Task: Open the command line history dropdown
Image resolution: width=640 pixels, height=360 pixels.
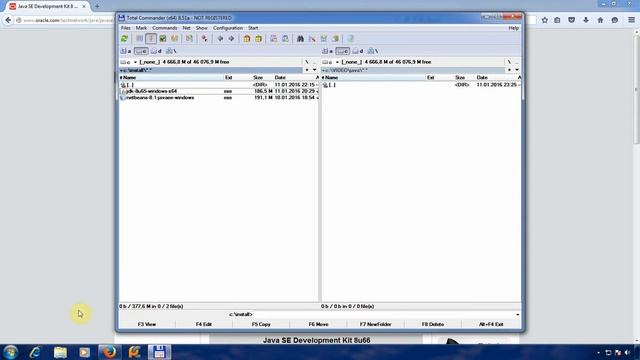Action: pos(518,315)
